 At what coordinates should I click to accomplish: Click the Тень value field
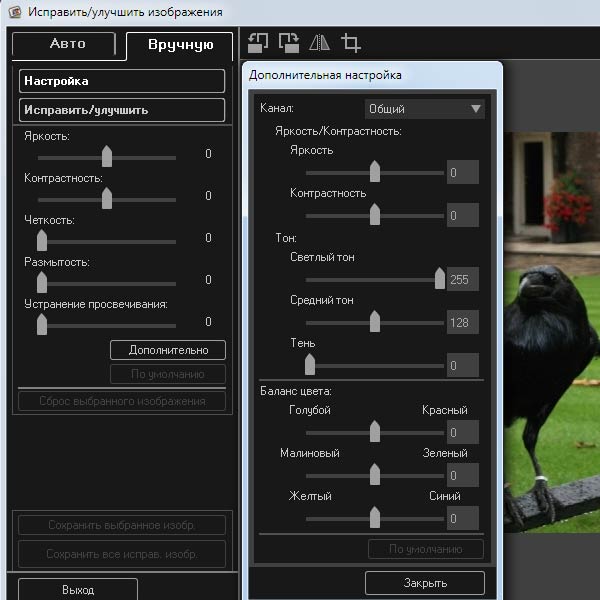coord(463,365)
